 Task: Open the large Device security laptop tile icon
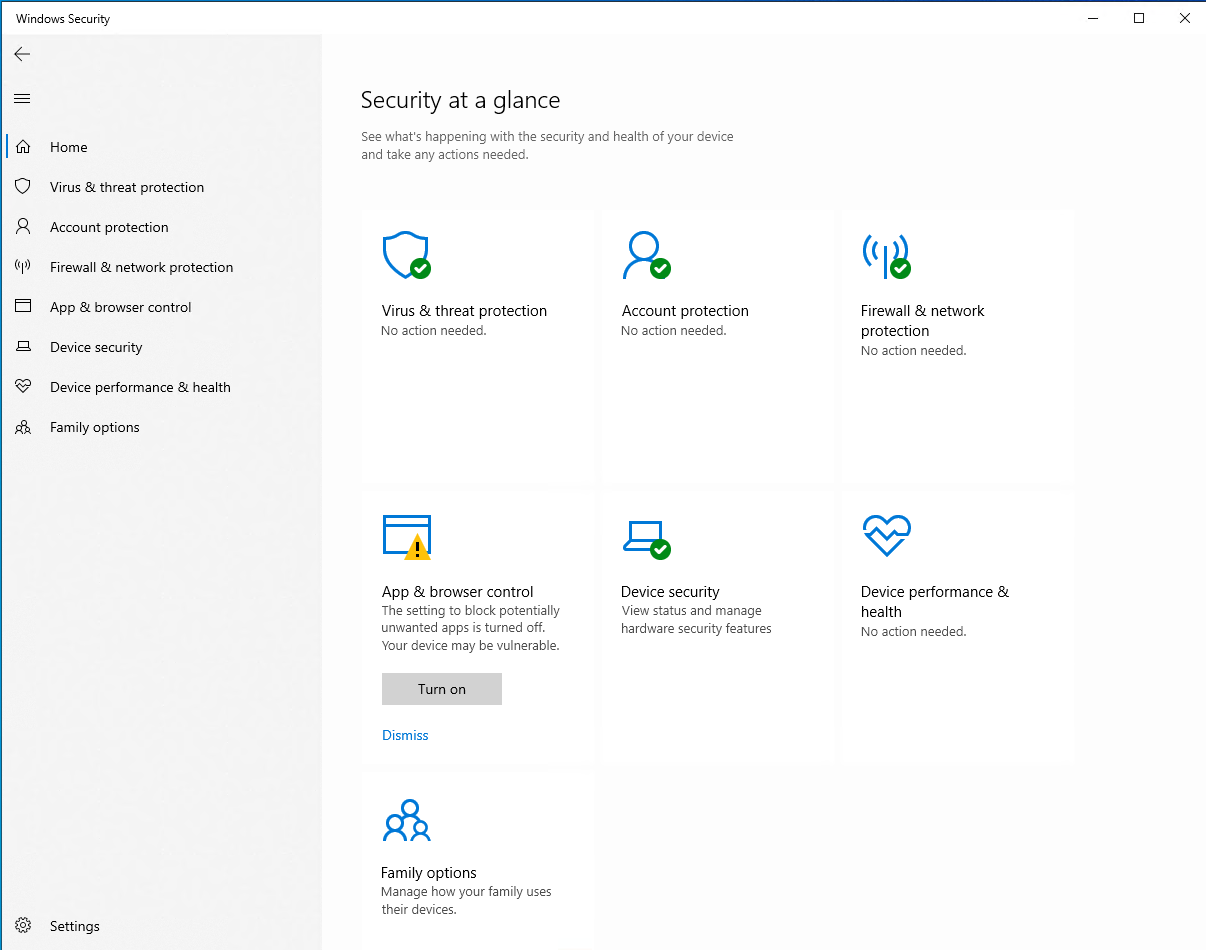click(x=646, y=539)
